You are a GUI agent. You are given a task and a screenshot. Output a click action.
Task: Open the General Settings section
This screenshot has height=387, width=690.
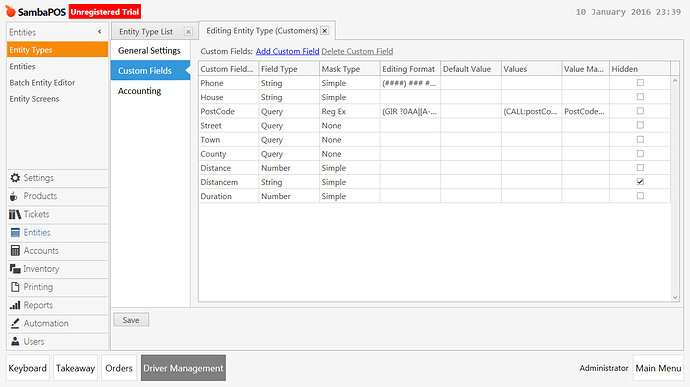point(150,51)
